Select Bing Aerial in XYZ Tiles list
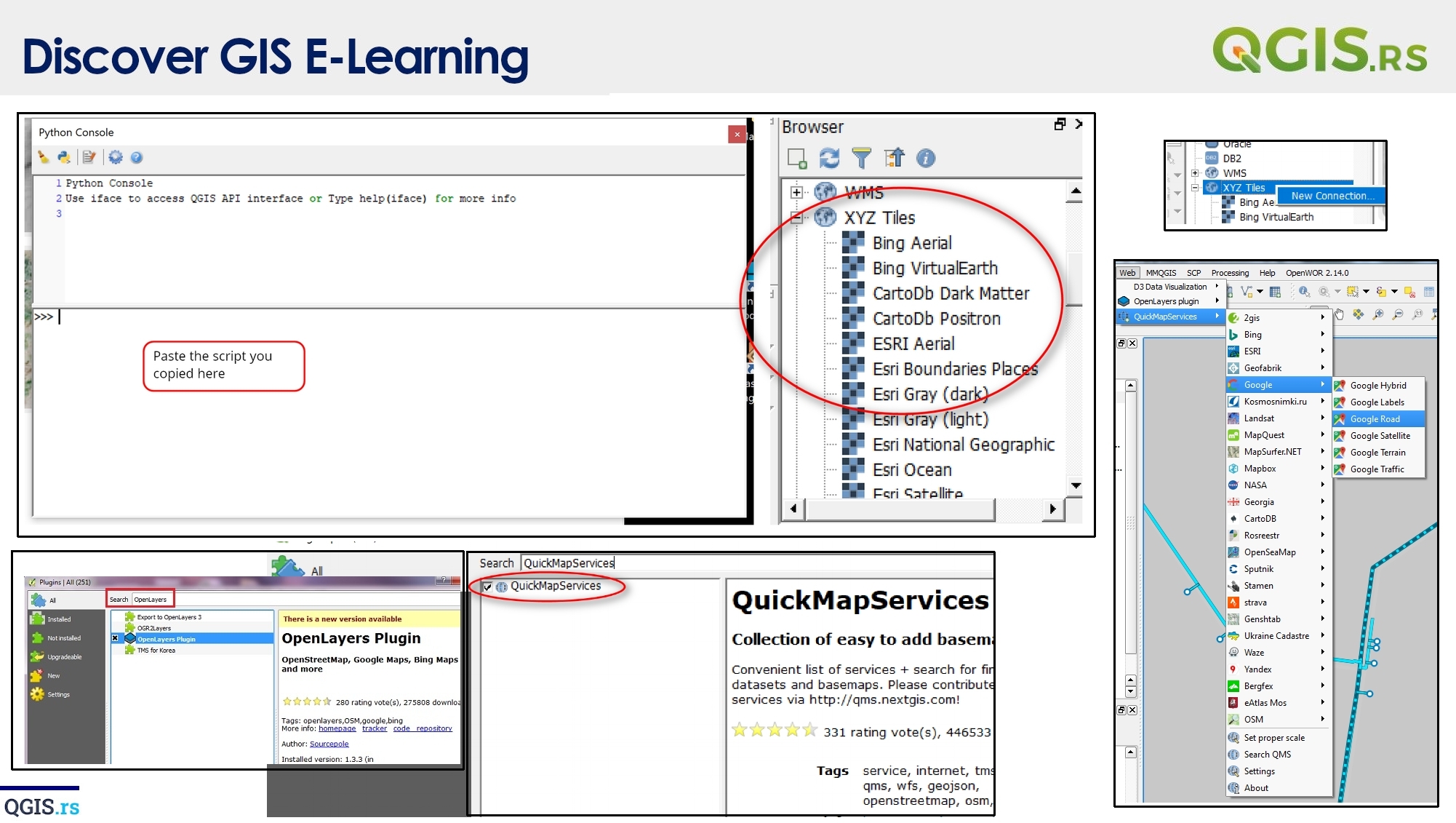Screen dimensions: 1456x823 pyautogui.click(x=911, y=243)
